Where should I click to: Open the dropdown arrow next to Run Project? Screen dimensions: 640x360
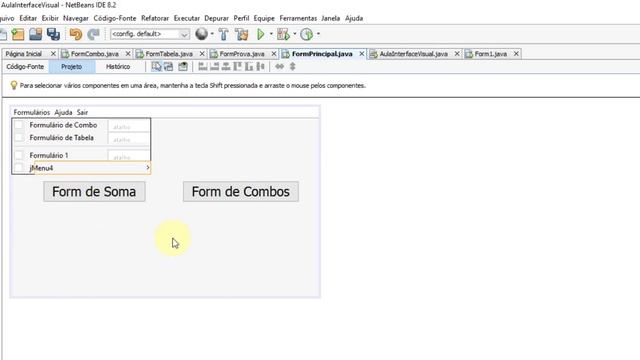[271, 34]
